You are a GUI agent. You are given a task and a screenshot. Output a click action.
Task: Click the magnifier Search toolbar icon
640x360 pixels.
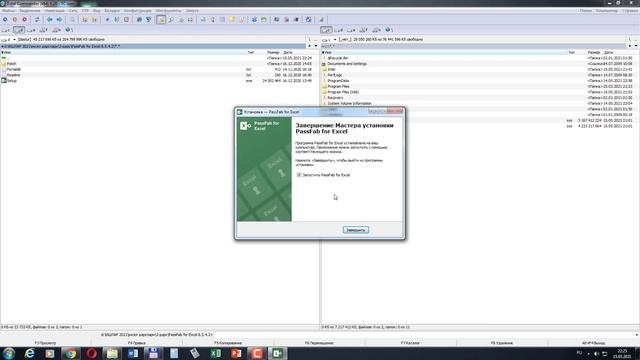click(x=171, y=20)
